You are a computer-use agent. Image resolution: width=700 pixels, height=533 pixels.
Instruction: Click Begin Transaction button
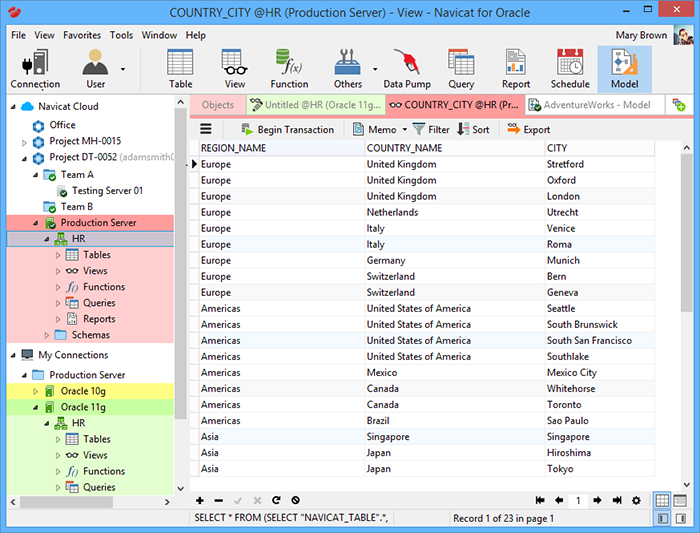point(288,129)
